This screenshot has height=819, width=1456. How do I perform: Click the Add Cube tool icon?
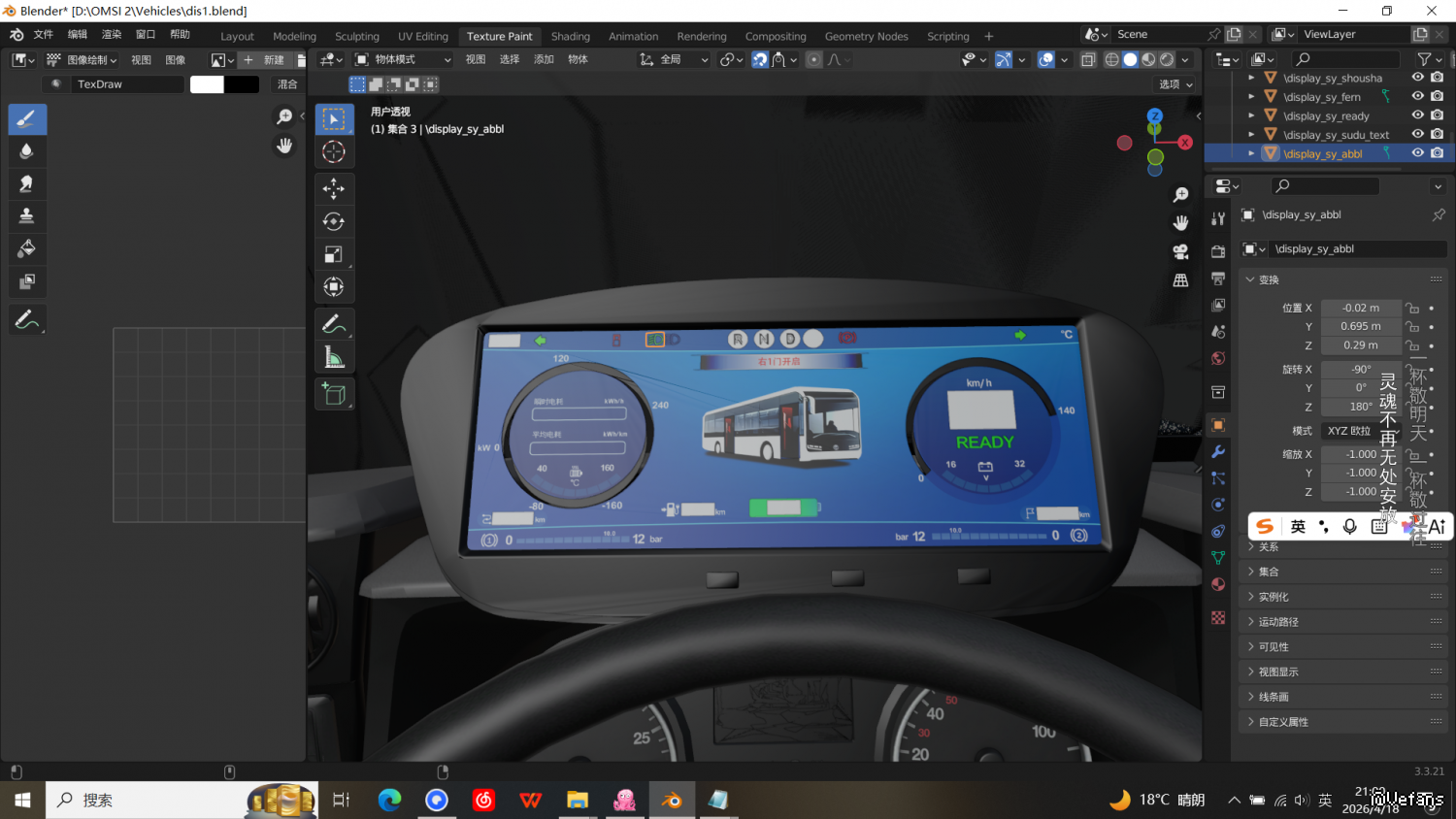[x=333, y=394]
